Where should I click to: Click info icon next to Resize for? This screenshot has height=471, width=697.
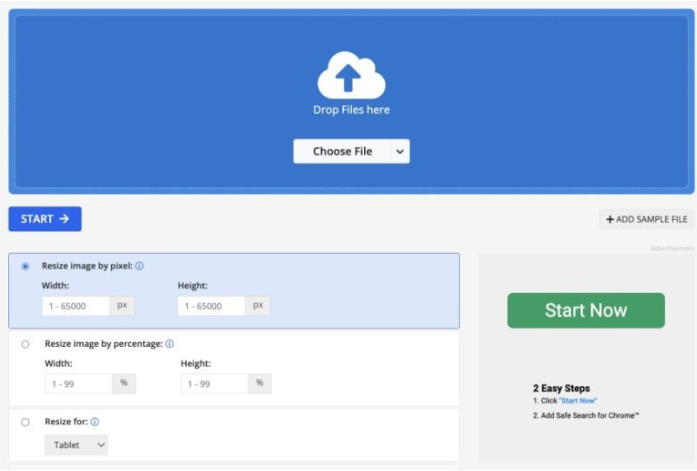(94, 422)
